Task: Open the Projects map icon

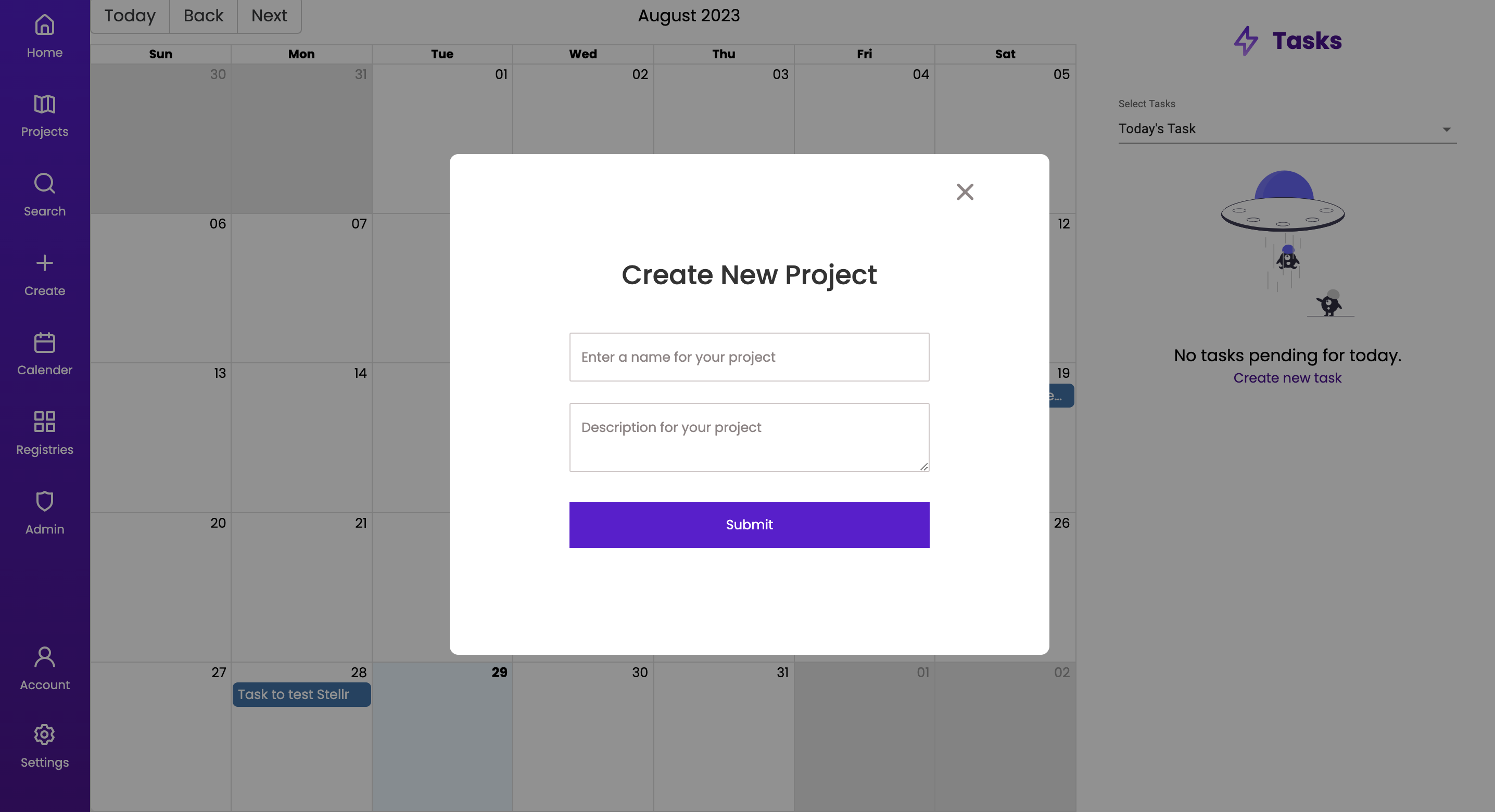Action: [45, 104]
